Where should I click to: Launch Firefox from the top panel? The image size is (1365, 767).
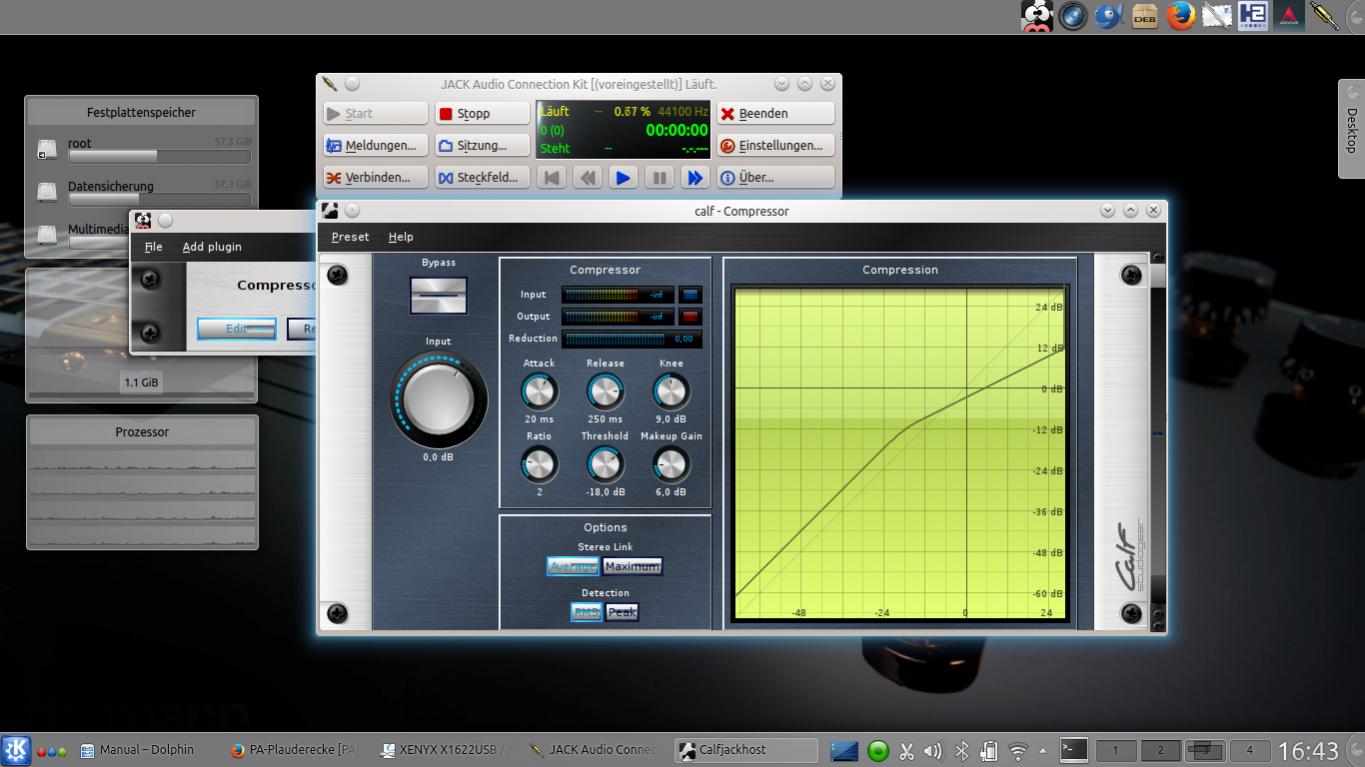(x=1181, y=15)
